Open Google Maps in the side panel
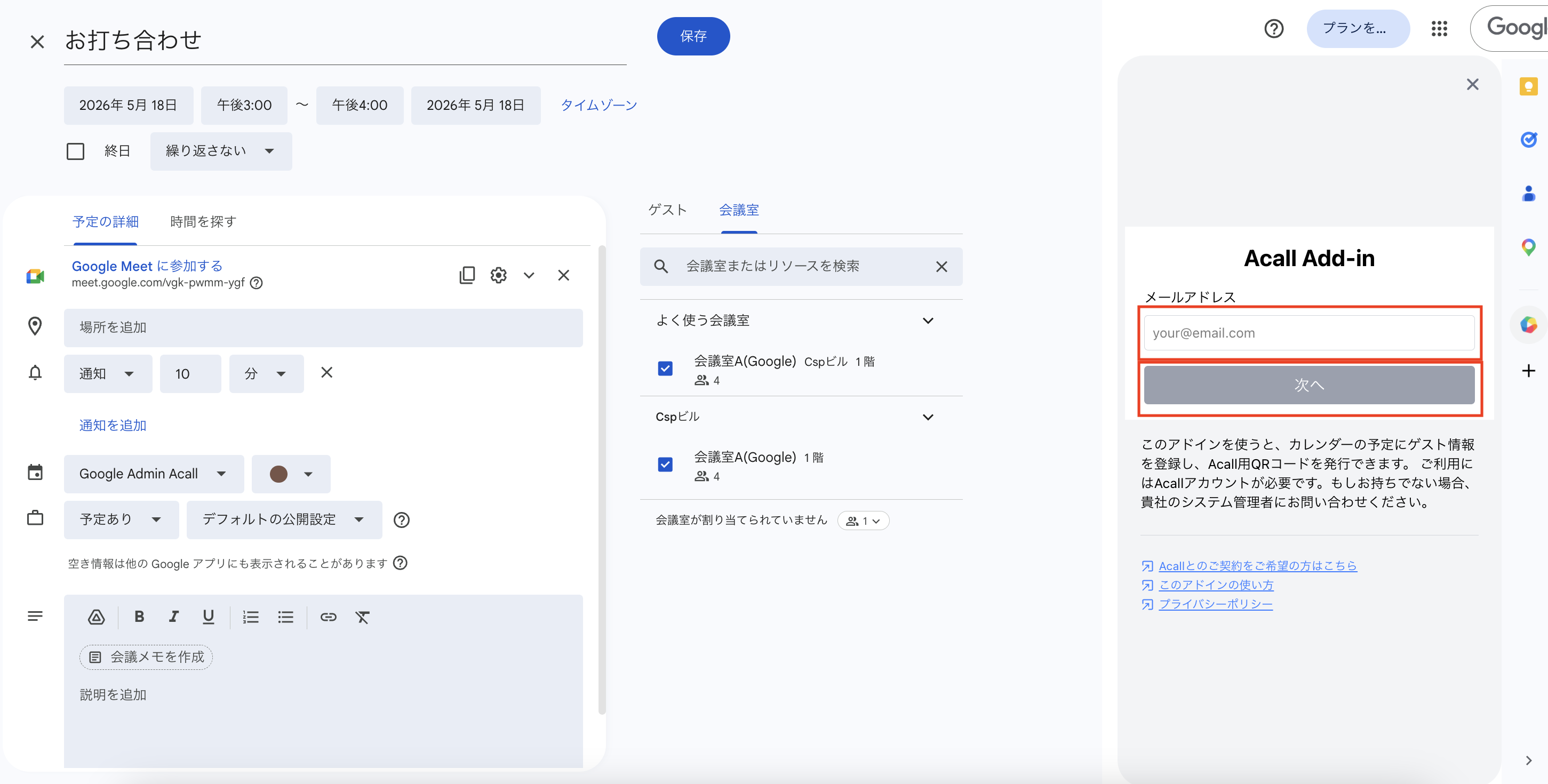This screenshot has width=1548, height=784. click(x=1528, y=247)
